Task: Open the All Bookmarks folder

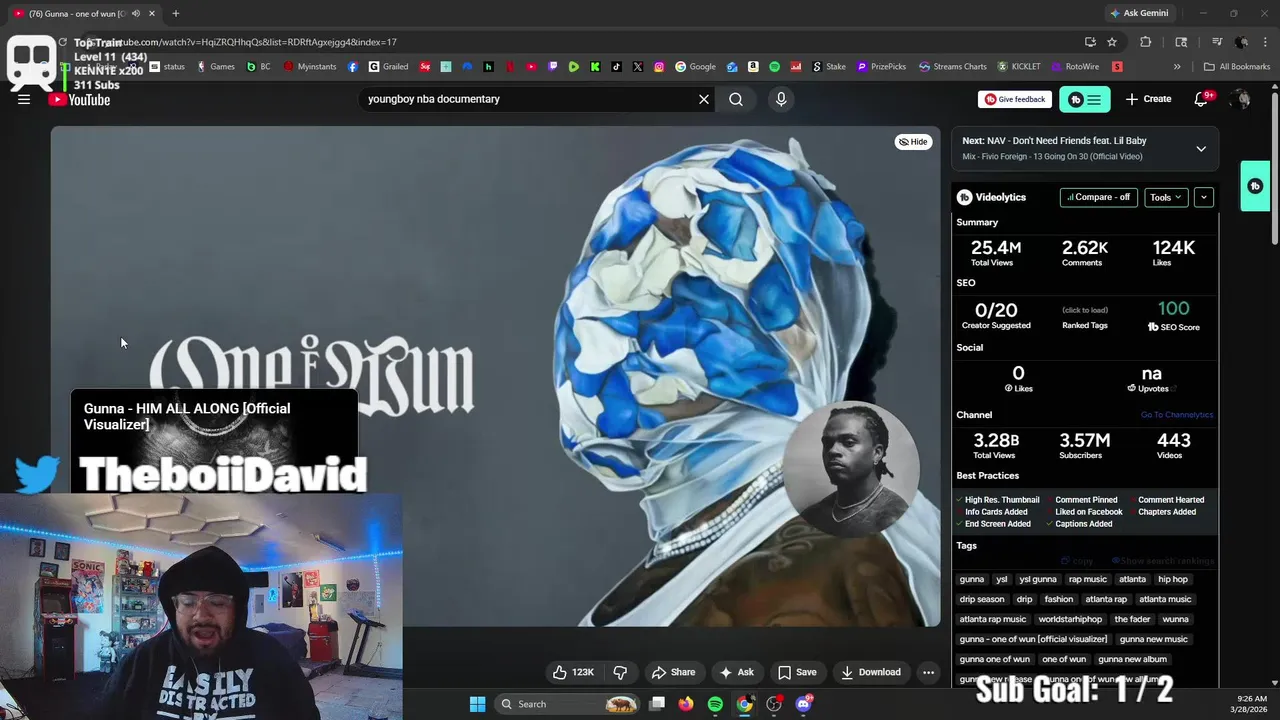Action: pos(1237,67)
